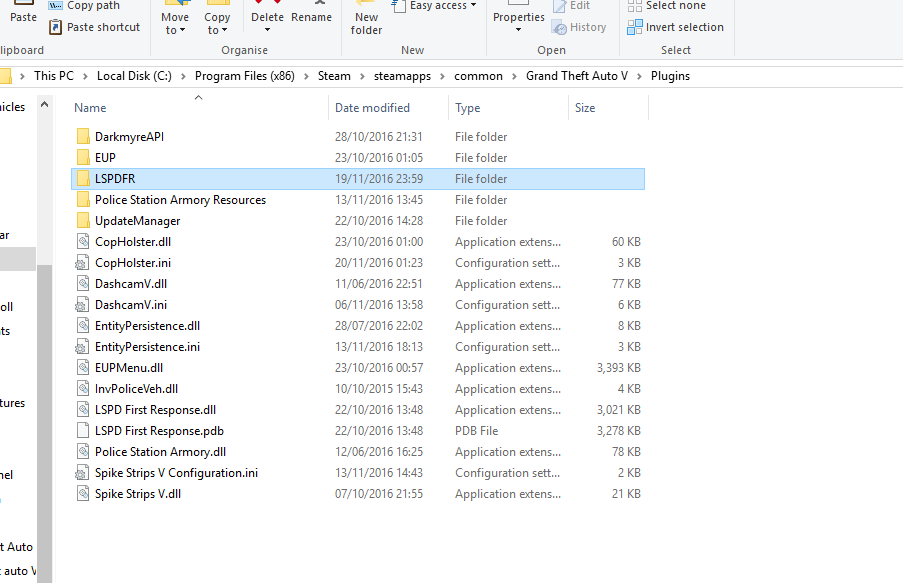Click the History icon in Open group
The height and width of the screenshot is (583, 903).
coord(559,27)
